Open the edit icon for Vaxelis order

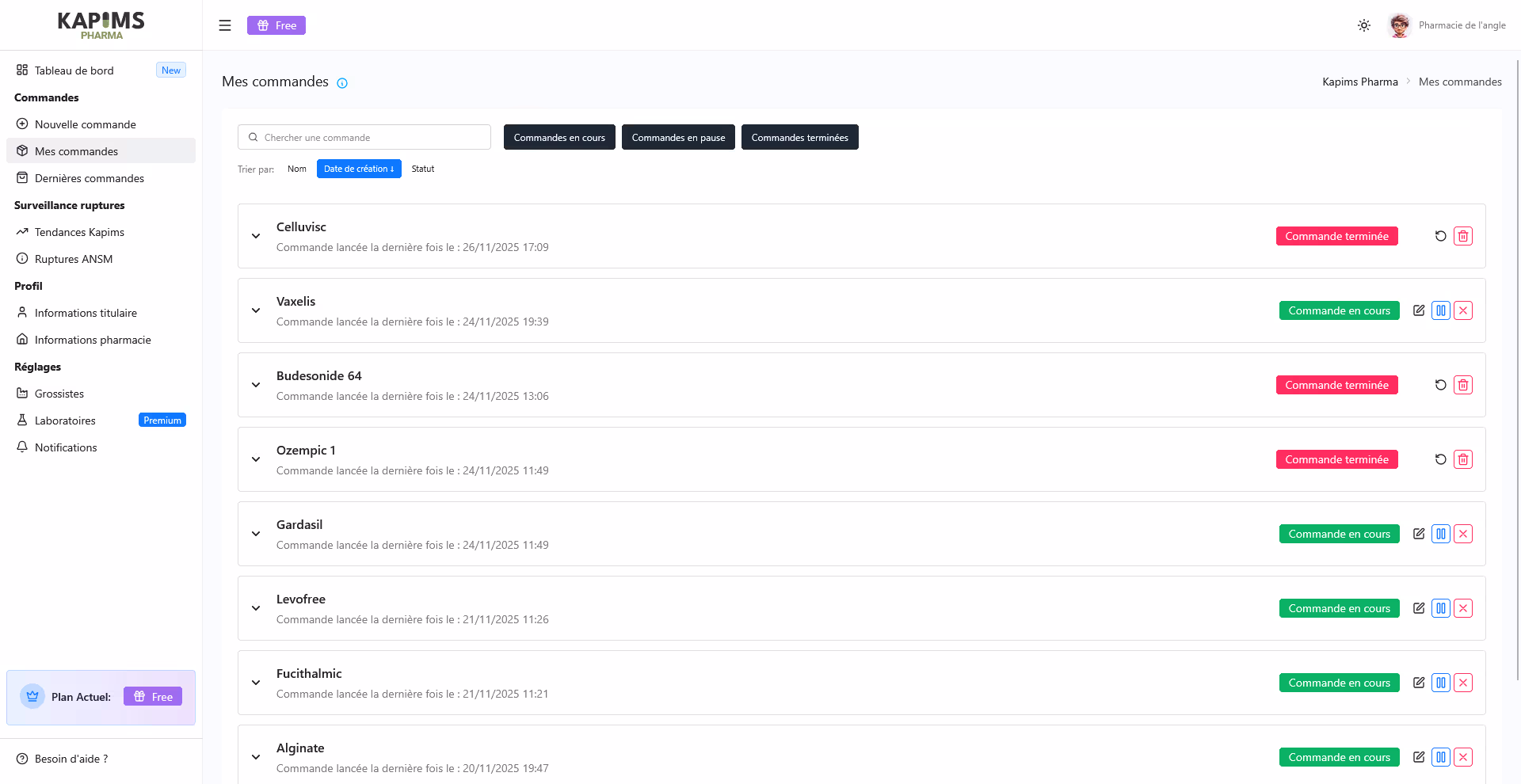1419,310
